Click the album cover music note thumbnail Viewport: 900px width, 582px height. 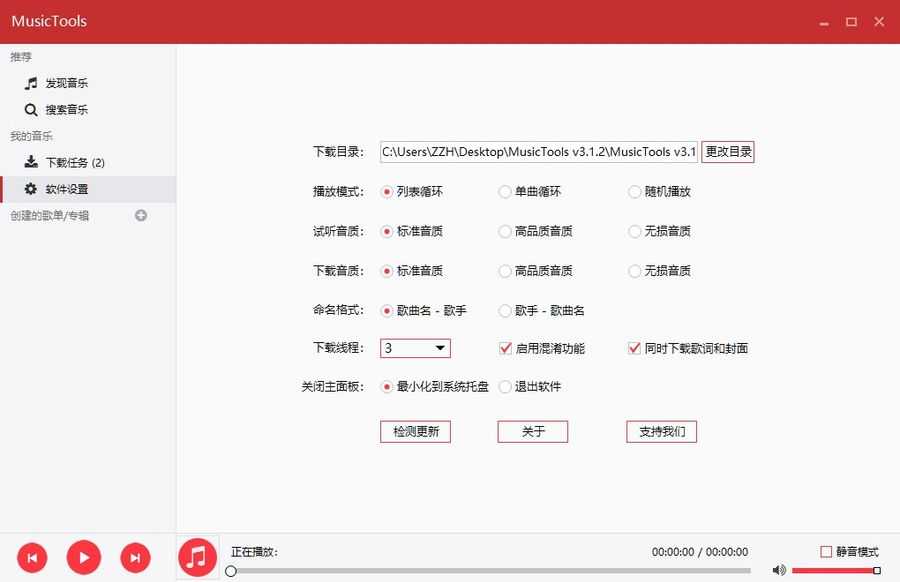[x=197, y=557]
